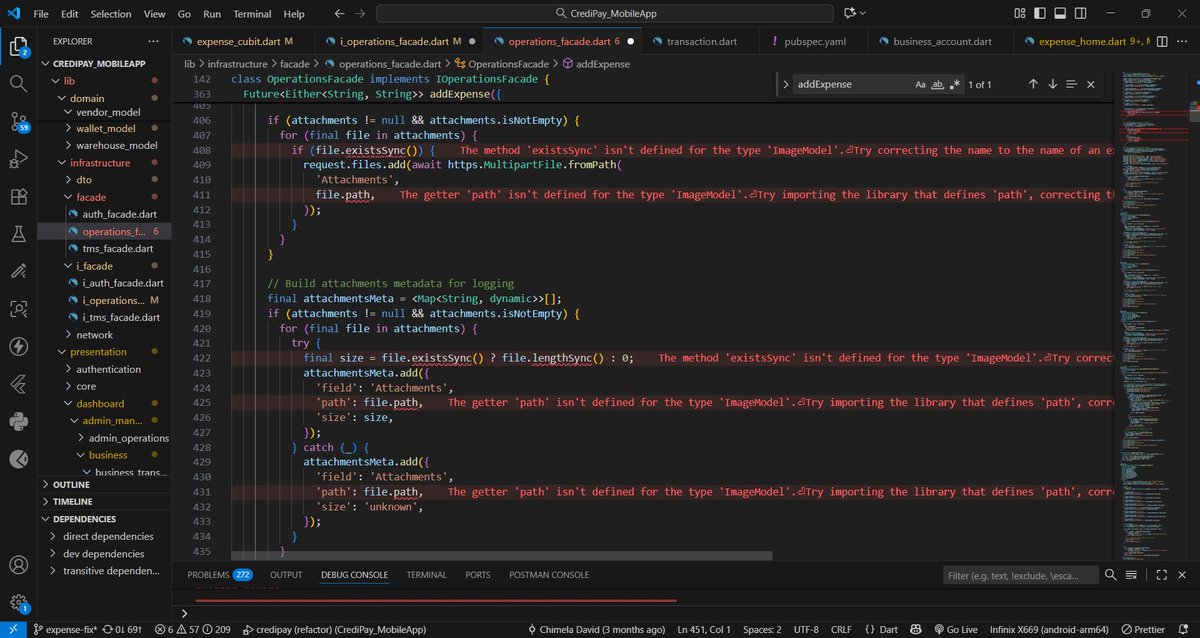
Task: Switch to the transaction.dart tab
Action: (700, 41)
